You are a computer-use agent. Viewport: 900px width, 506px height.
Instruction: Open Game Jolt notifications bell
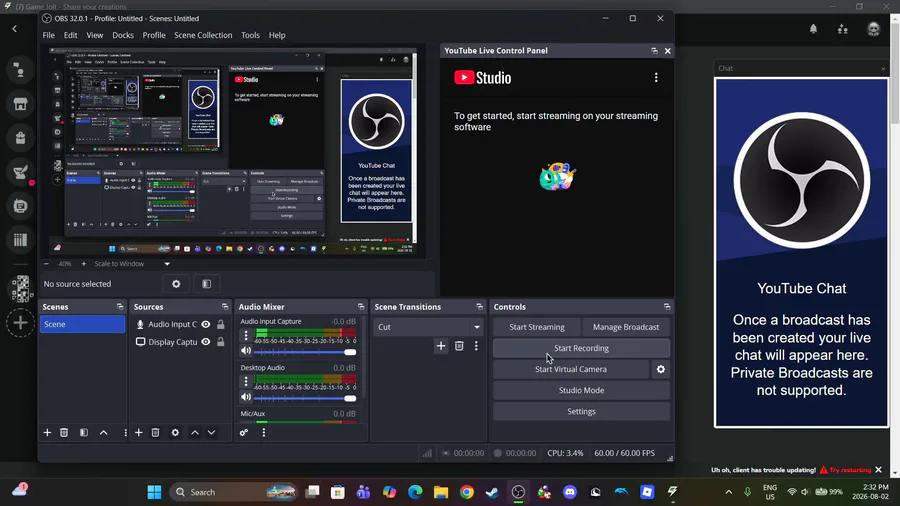[x=813, y=29]
